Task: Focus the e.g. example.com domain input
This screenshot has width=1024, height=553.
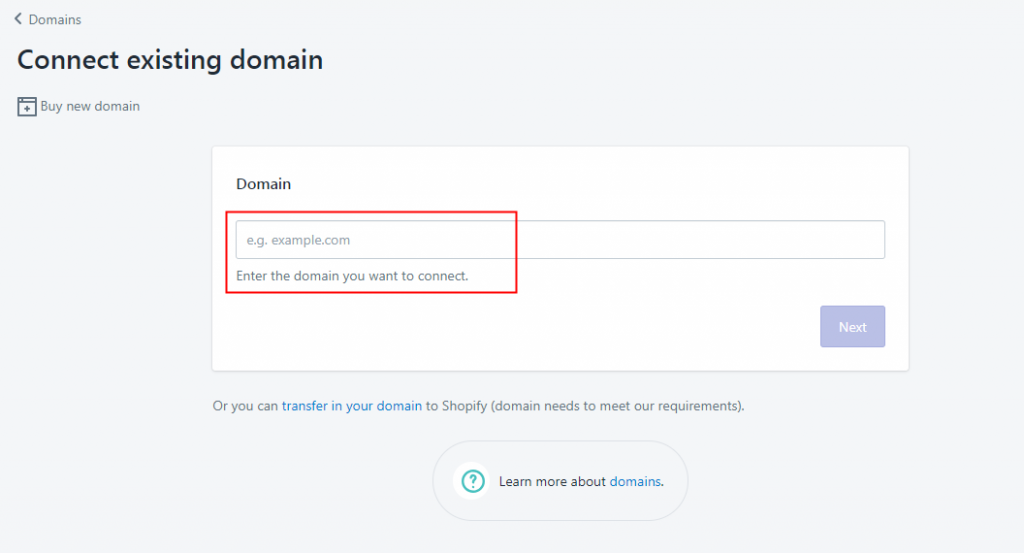Action: 560,240
